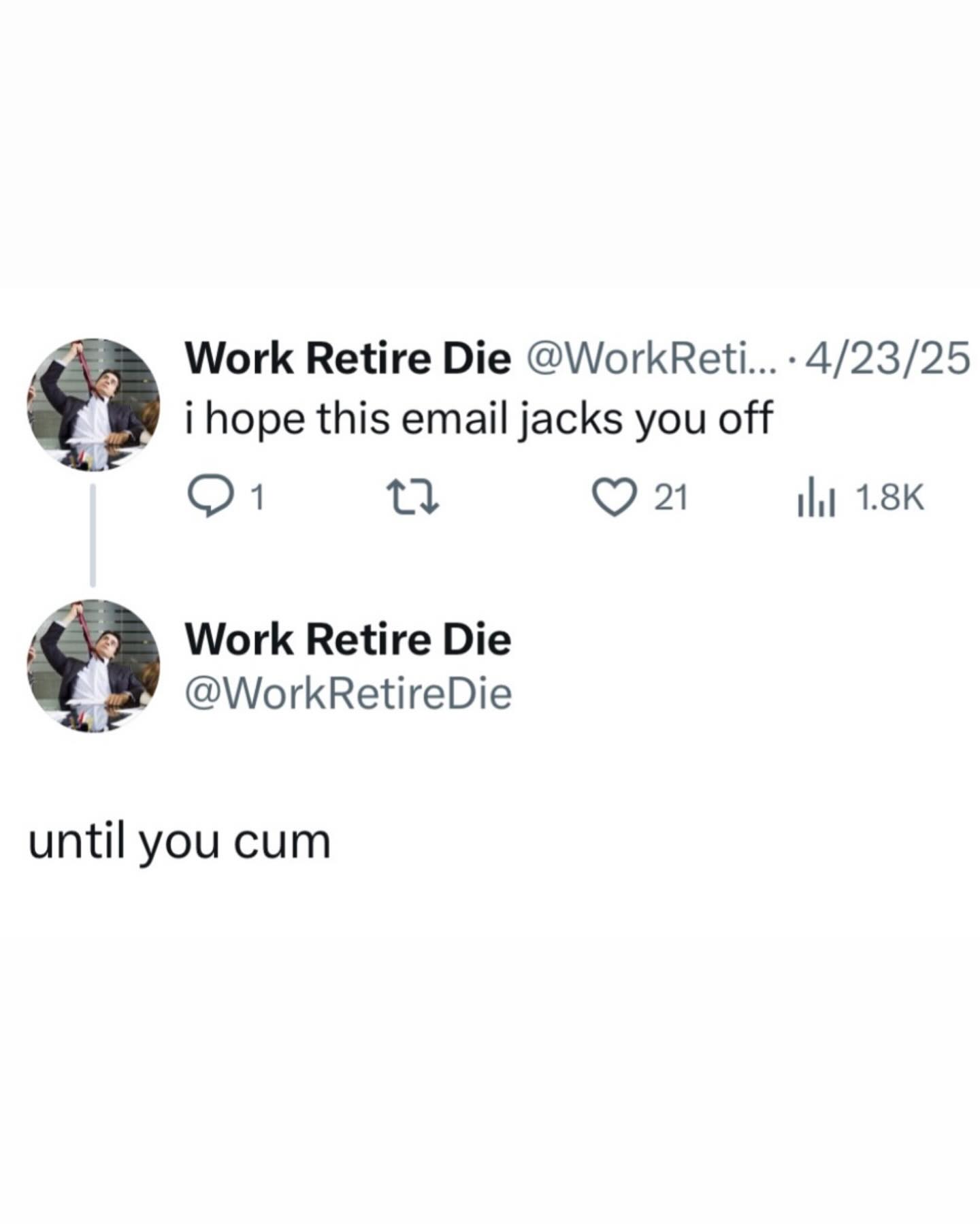Open the top Work Retire Die display name
980x1224 pixels.
coord(348,358)
